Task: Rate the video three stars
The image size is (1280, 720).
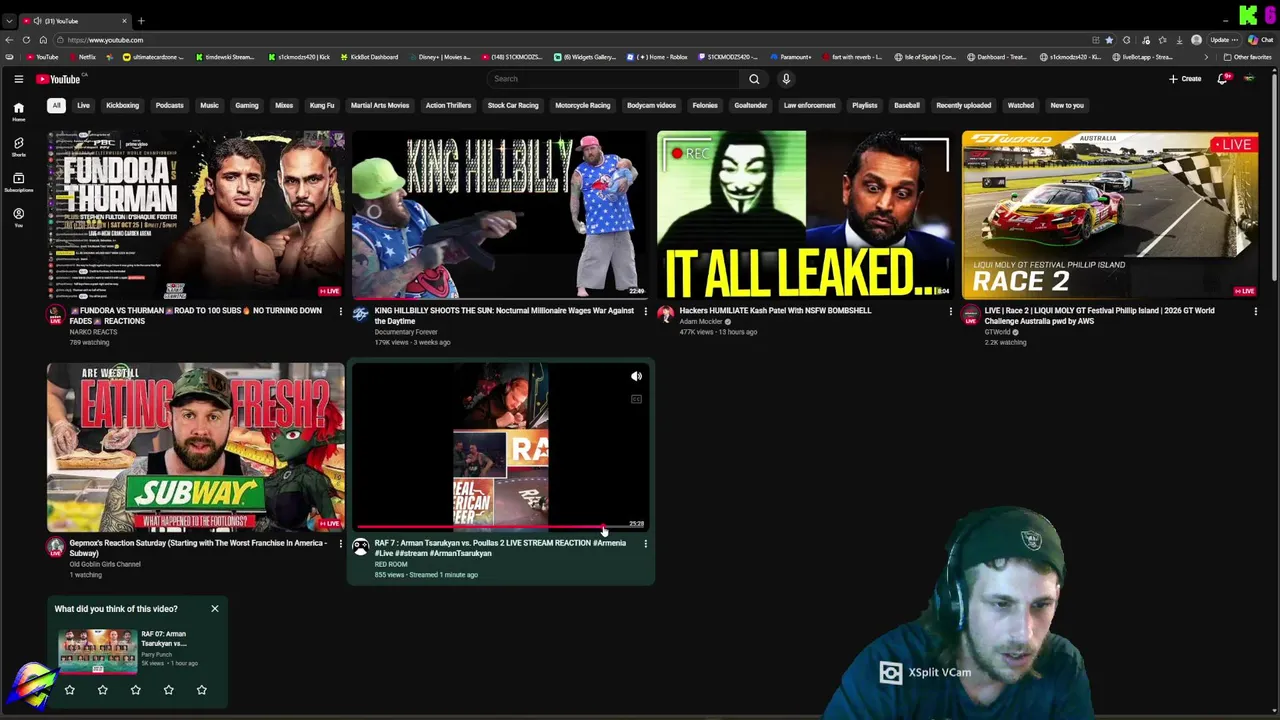Action: click(136, 690)
